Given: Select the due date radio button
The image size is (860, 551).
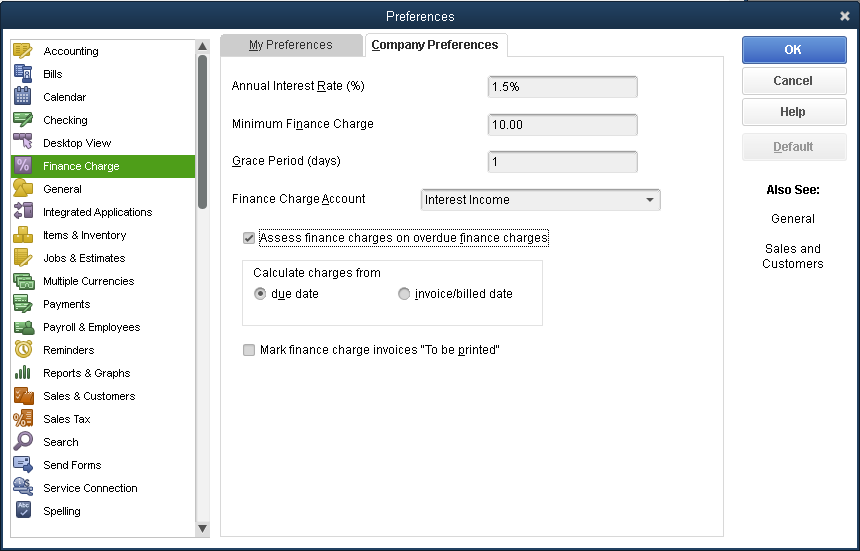Looking at the screenshot, I should coord(260,294).
